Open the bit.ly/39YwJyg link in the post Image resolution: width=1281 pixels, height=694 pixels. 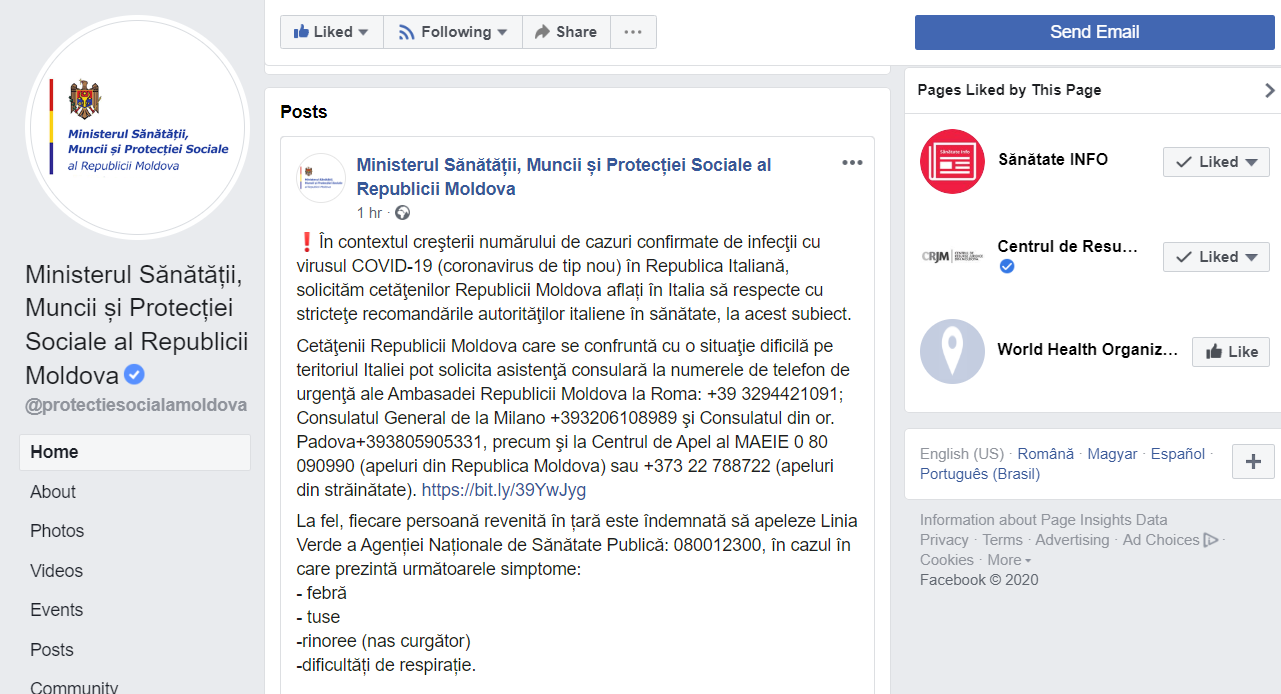(504, 490)
